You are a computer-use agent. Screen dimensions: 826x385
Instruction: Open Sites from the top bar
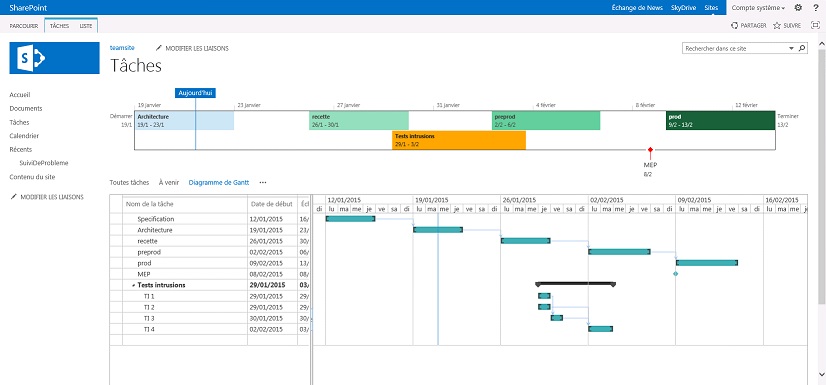(711, 8)
